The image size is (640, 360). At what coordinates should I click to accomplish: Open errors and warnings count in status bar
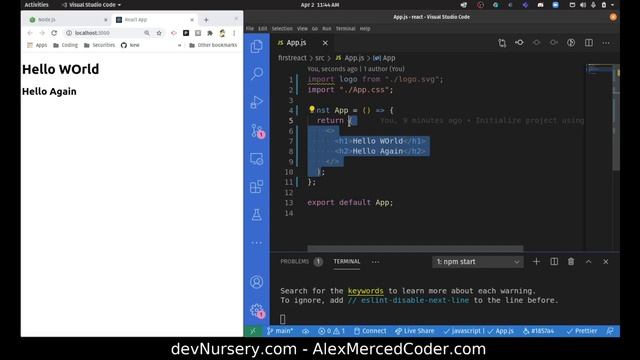tap(331, 331)
